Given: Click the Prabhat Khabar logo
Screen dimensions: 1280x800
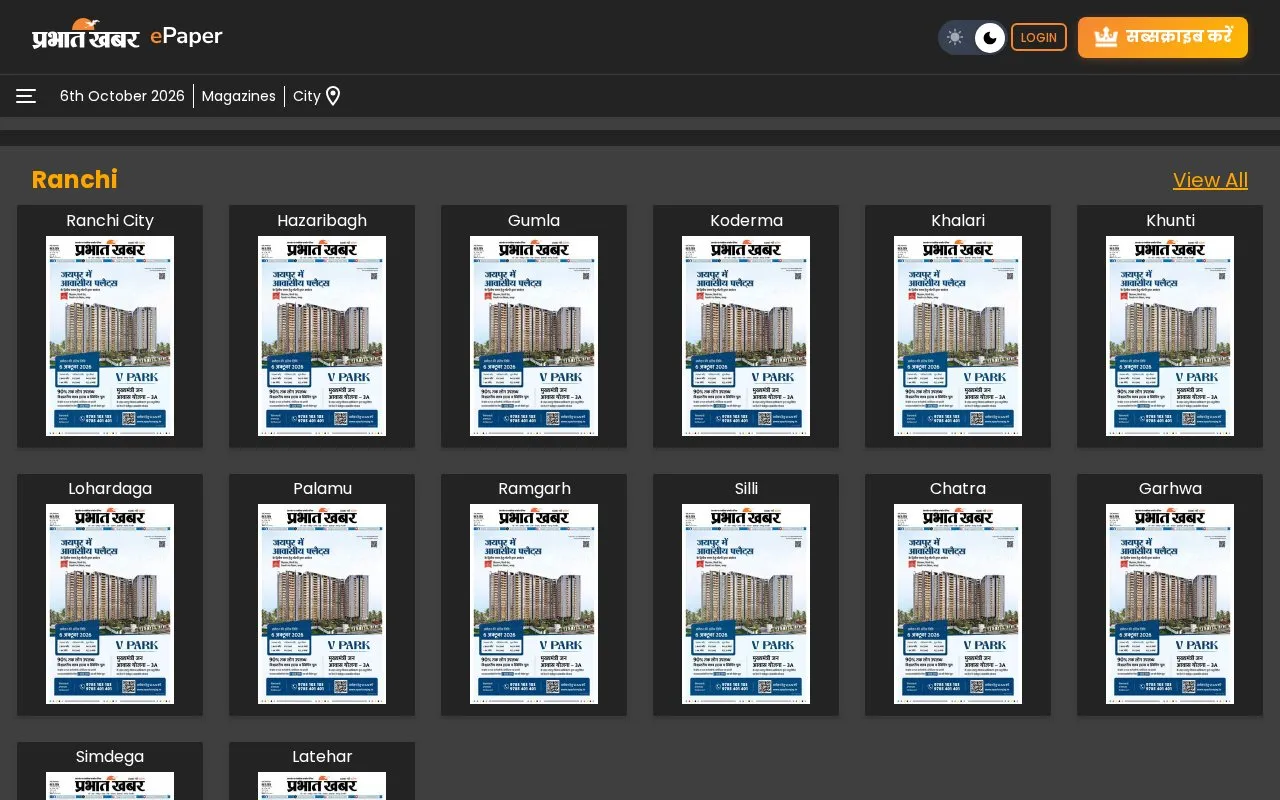Looking at the screenshot, I should click(x=86, y=35).
